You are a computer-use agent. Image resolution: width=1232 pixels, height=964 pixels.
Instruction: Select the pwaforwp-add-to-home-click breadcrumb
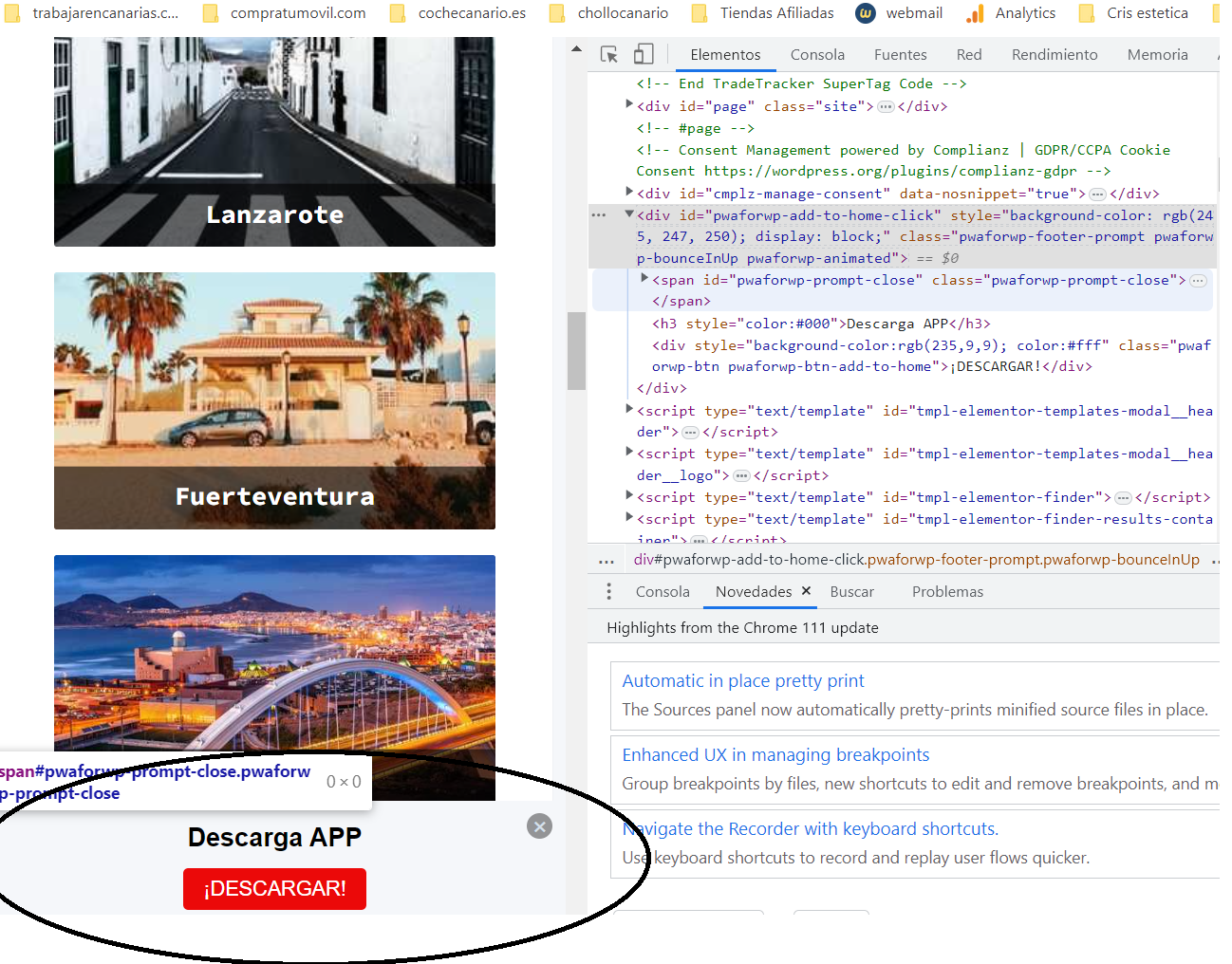[917, 560]
